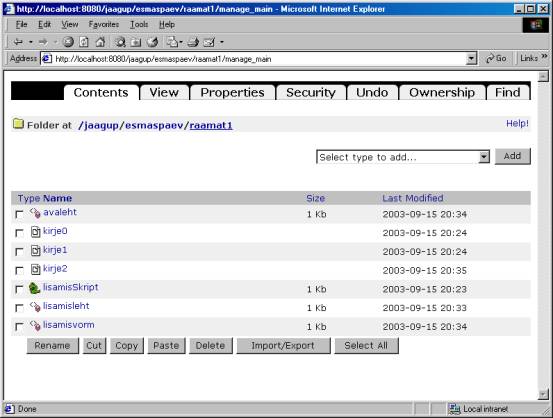
Task: Click the Stop loading toolbar icon
Action: pyautogui.click(x=68, y=42)
